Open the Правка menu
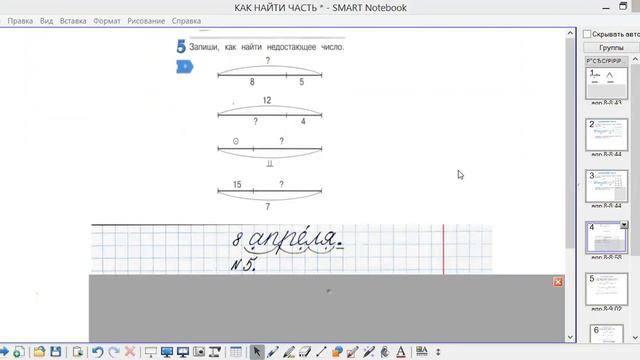Screen dimensions: 640x360 click(20, 21)
